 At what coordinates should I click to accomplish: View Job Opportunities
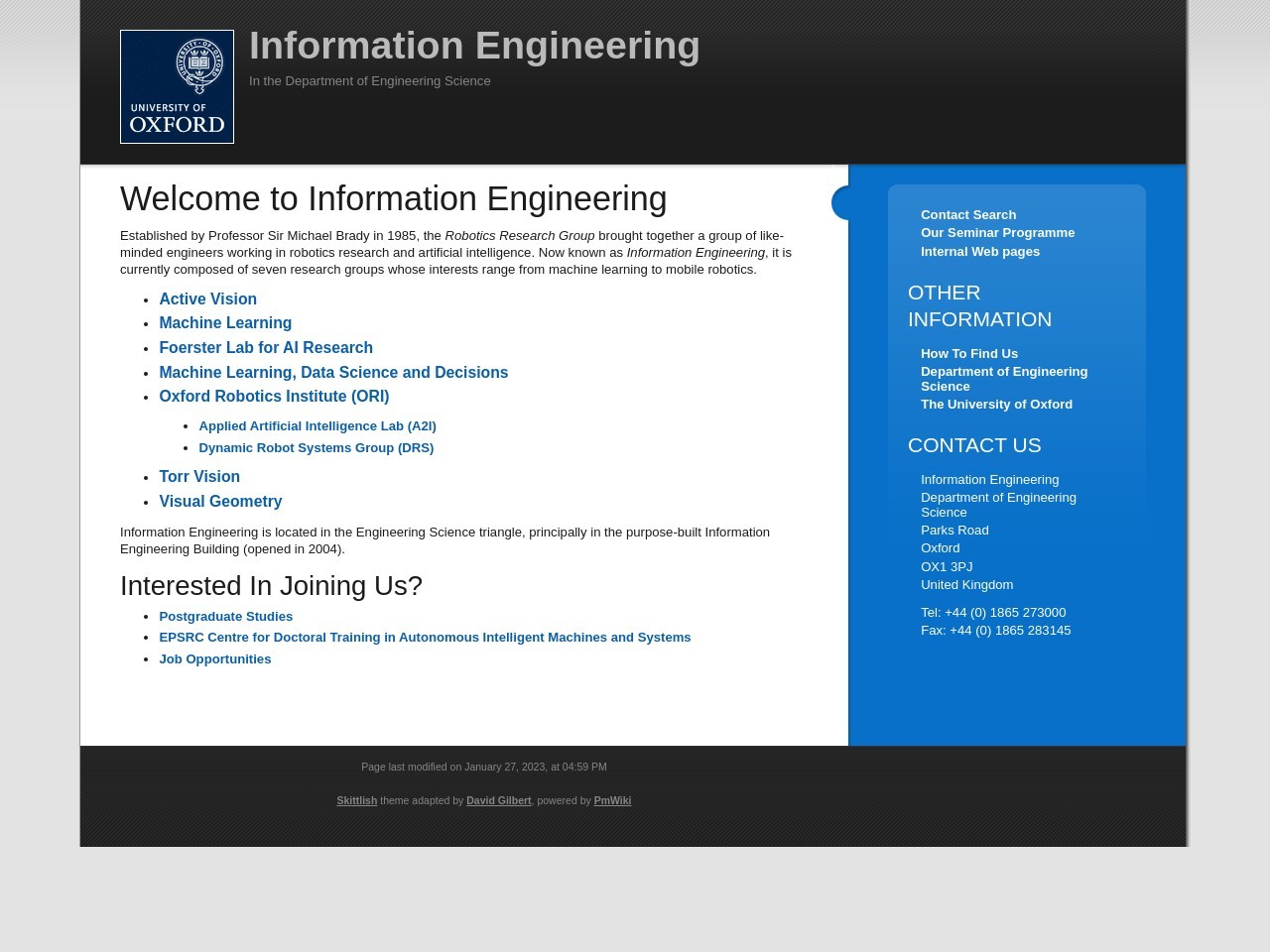[x=214, y=658]
